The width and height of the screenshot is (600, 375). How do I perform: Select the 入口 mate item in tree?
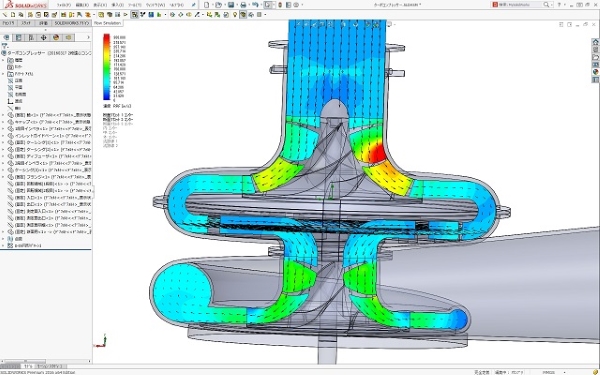[49, 197]
